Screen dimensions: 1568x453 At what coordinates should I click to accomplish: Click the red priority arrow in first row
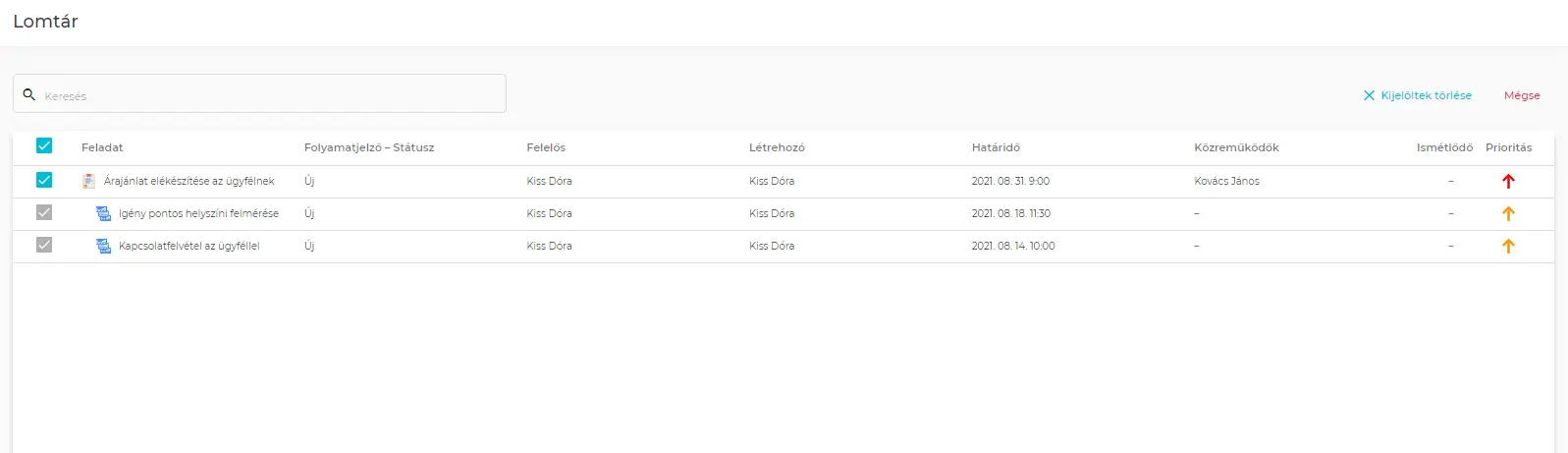pyautogui.click(x=1508, y=181)
